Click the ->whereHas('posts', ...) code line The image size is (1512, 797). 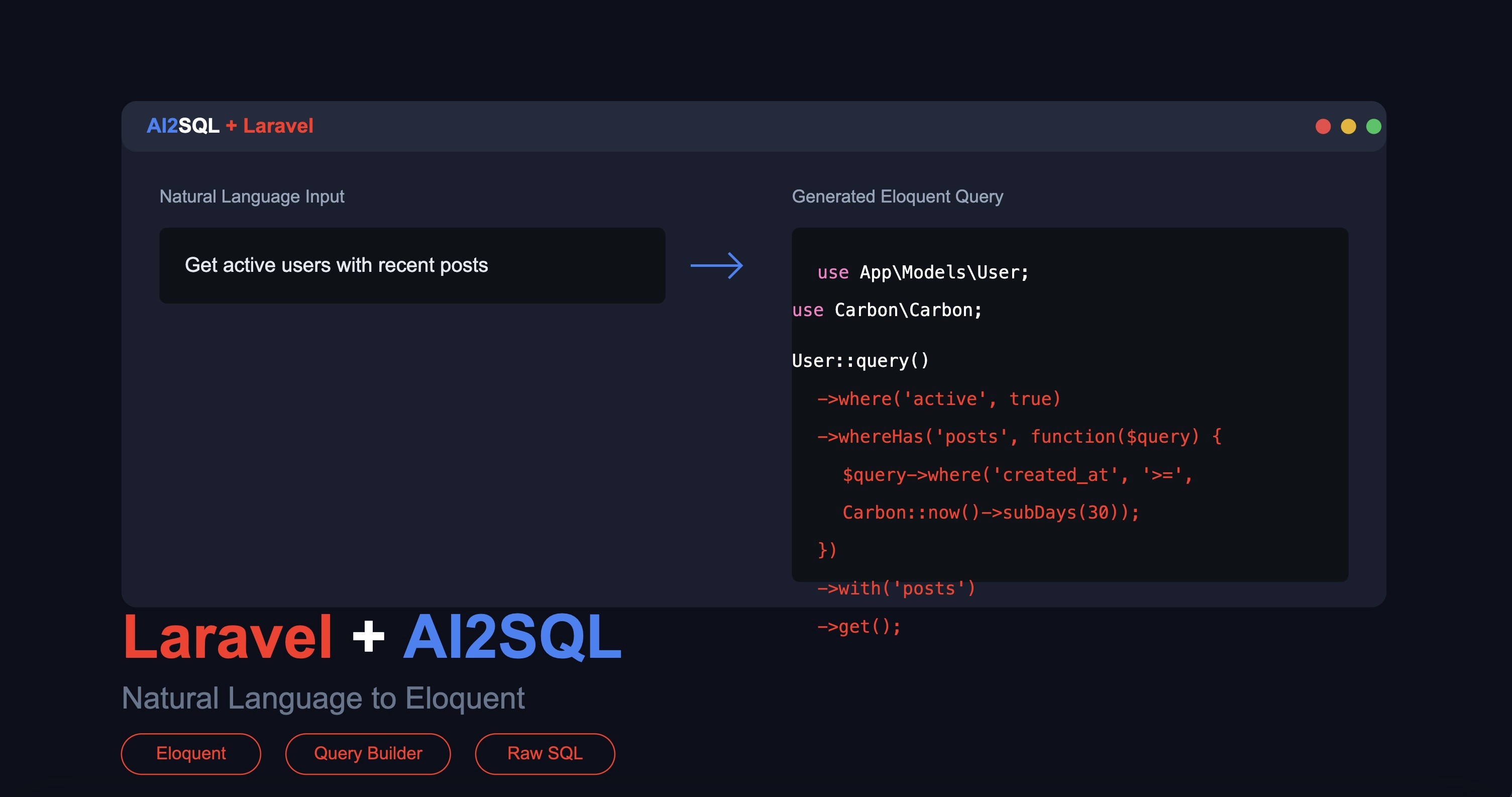click(x=1020, y=436)
